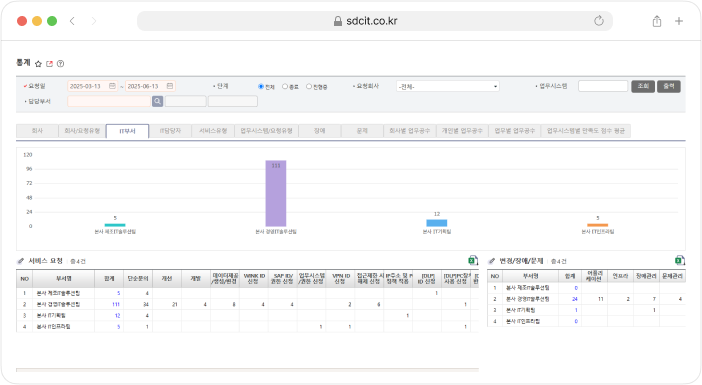This screenshot has height=385, width=702.
Task: Click the 담당부서 input field
Action: point(109,101)
